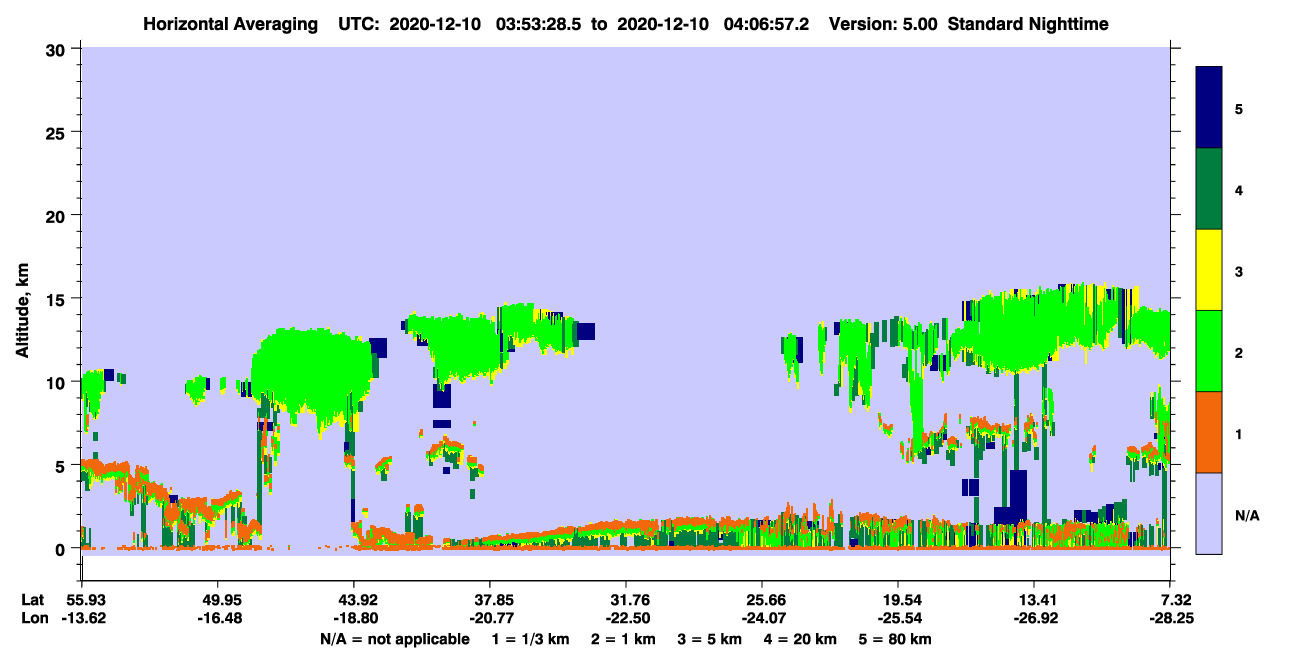Click the dark green colorbar segment labeled 4
The width and height of the screenshot is (1300, 667).
point(1209,189)
